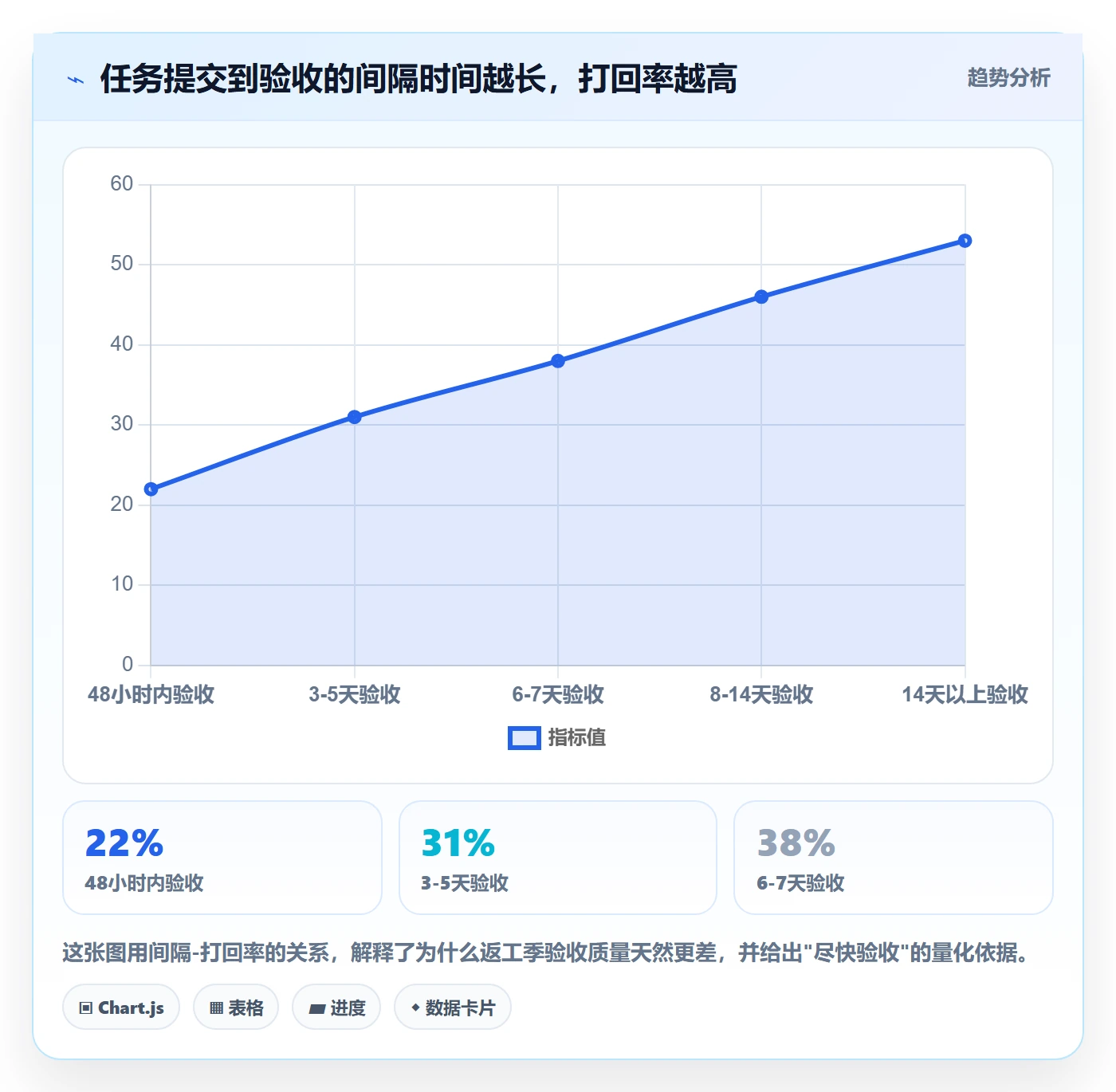Screen dimensions: 1116x1092
Task: Click the y-axis value 30
Action: point(122,424)
